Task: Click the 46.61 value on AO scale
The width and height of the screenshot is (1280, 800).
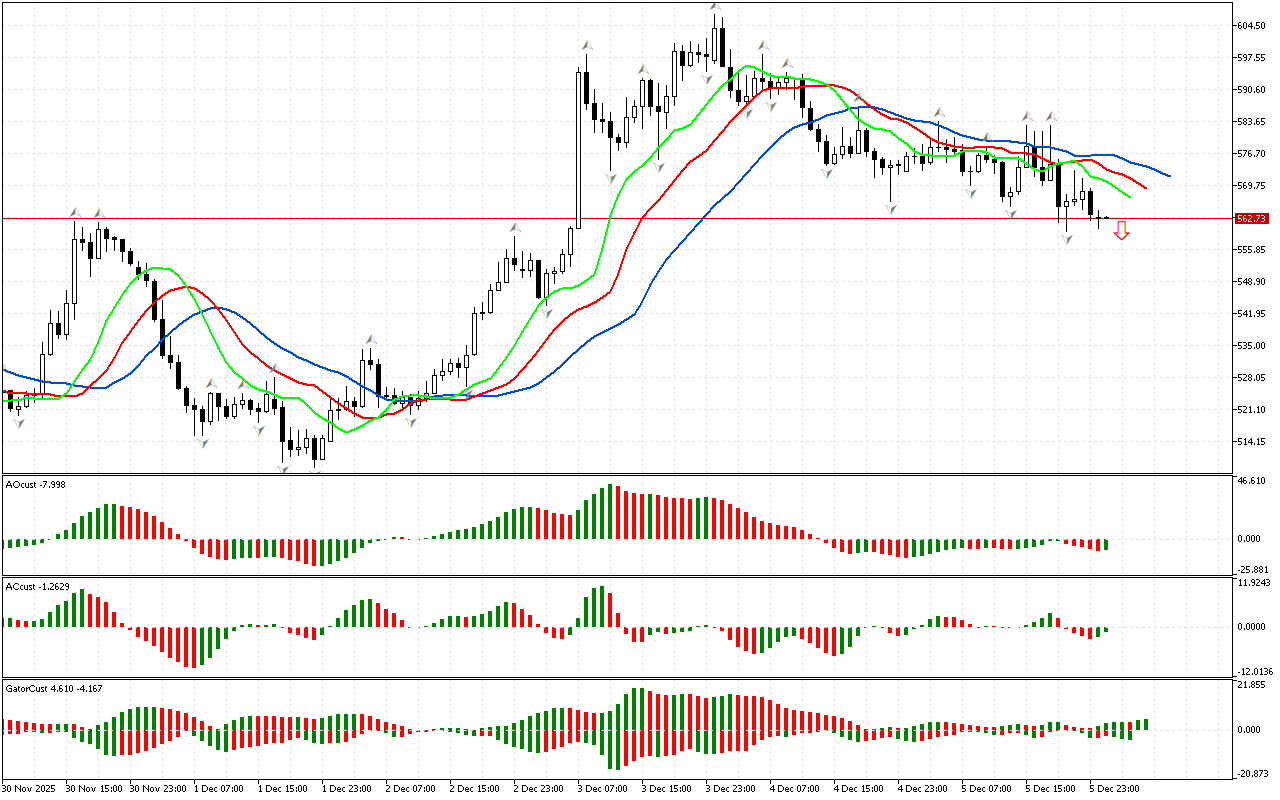Action: click(1252, 481)
